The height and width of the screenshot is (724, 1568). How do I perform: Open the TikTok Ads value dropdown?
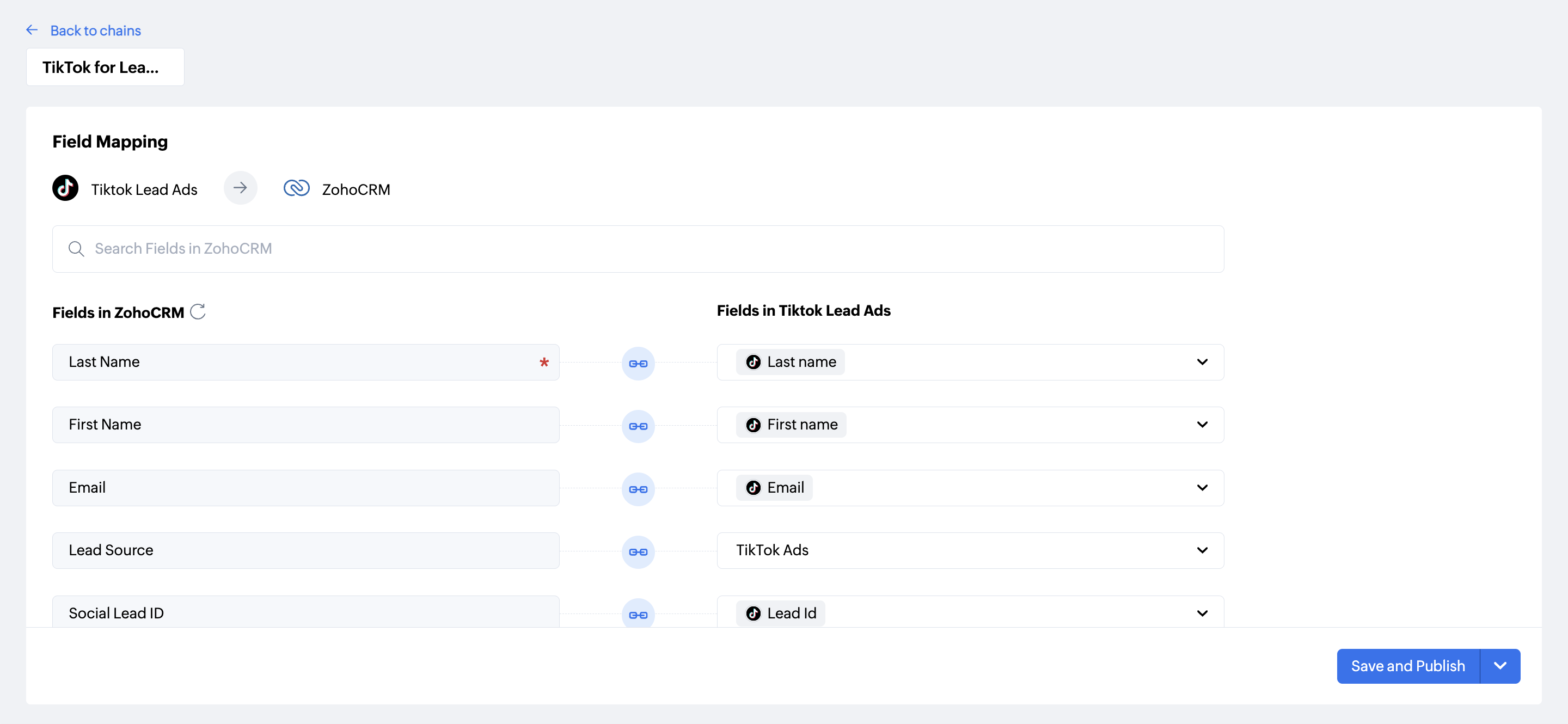pos(1202,550)
